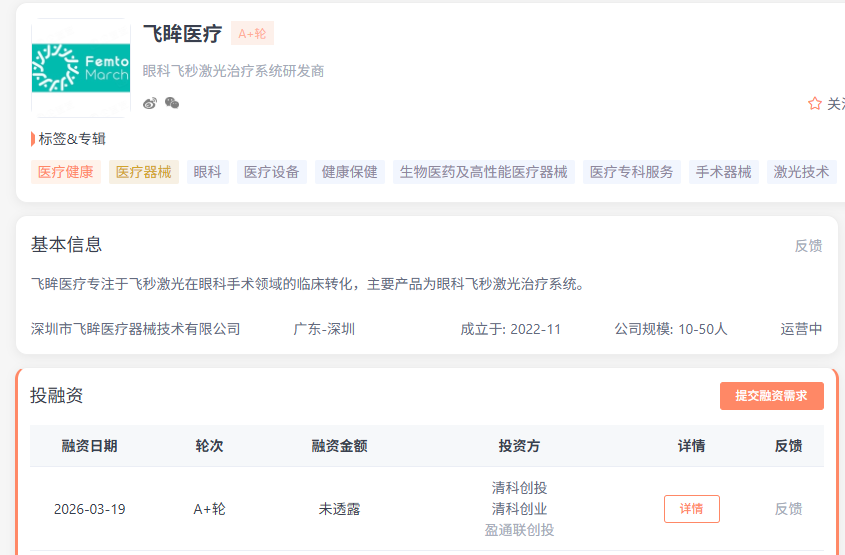Click 反馈 in the 基本信息 section
Screen dimensions: 845x555
tap(808, 246)
